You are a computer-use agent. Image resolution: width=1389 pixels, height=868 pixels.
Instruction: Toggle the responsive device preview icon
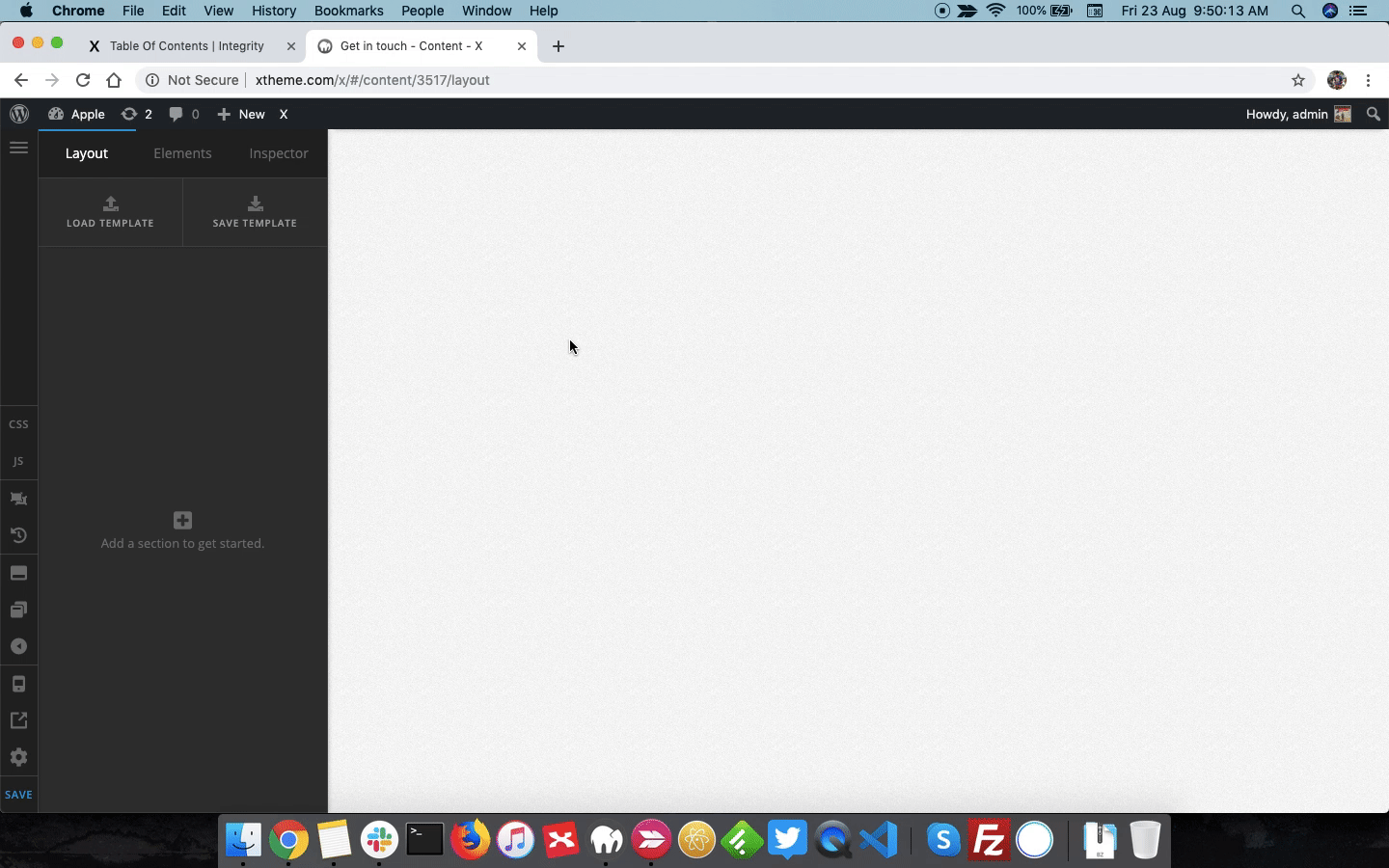click(x=18, y=684)
